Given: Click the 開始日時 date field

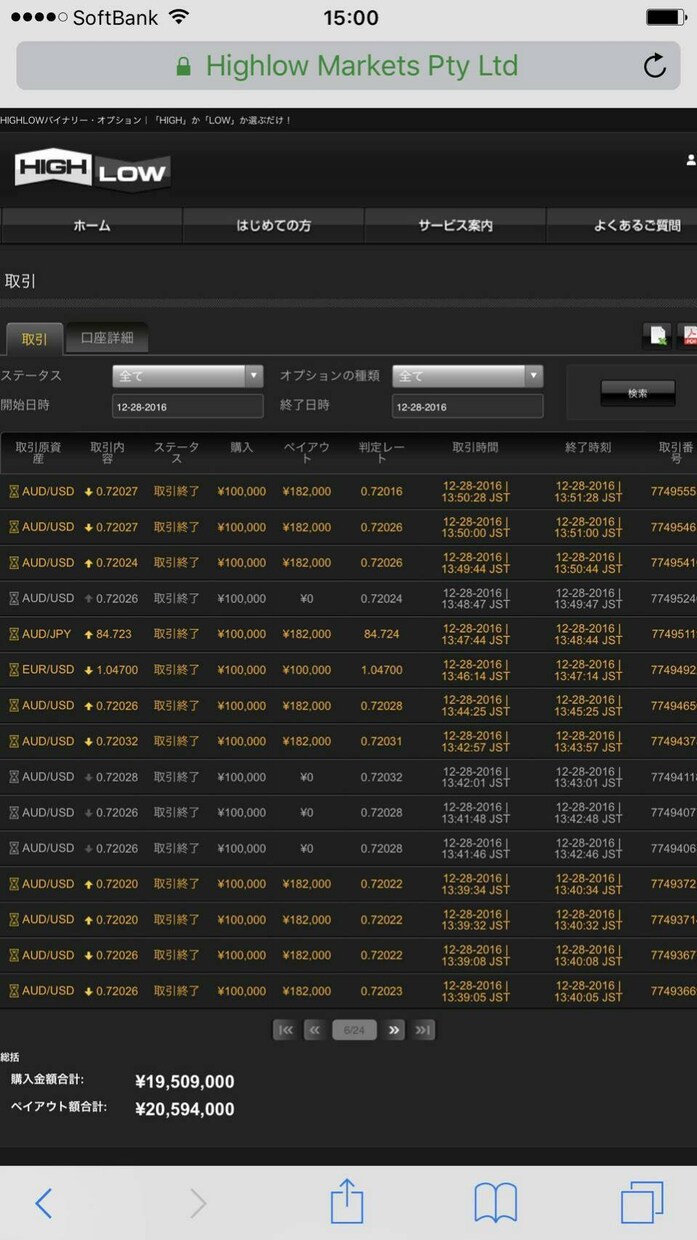Looking at the screenshot, I should point(188,406).
